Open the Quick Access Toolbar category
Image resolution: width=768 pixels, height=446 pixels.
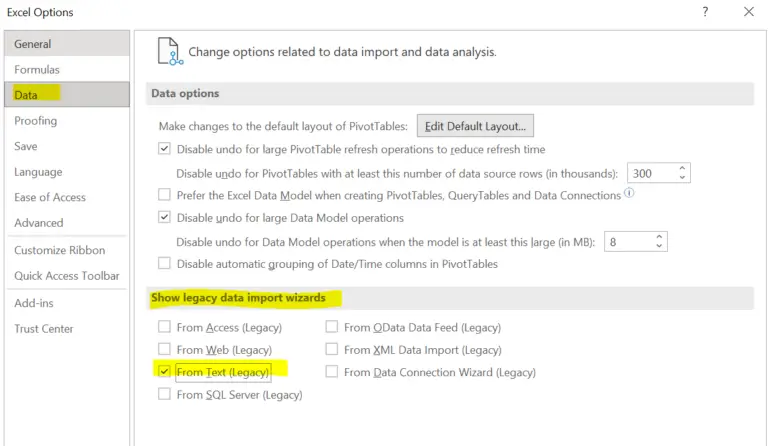coord(67,276)
